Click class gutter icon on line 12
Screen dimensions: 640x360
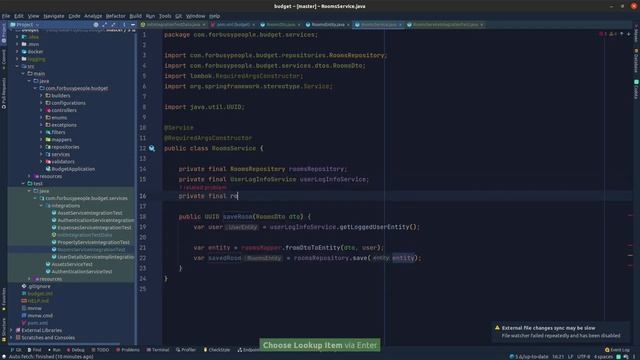tap(152, 148)
